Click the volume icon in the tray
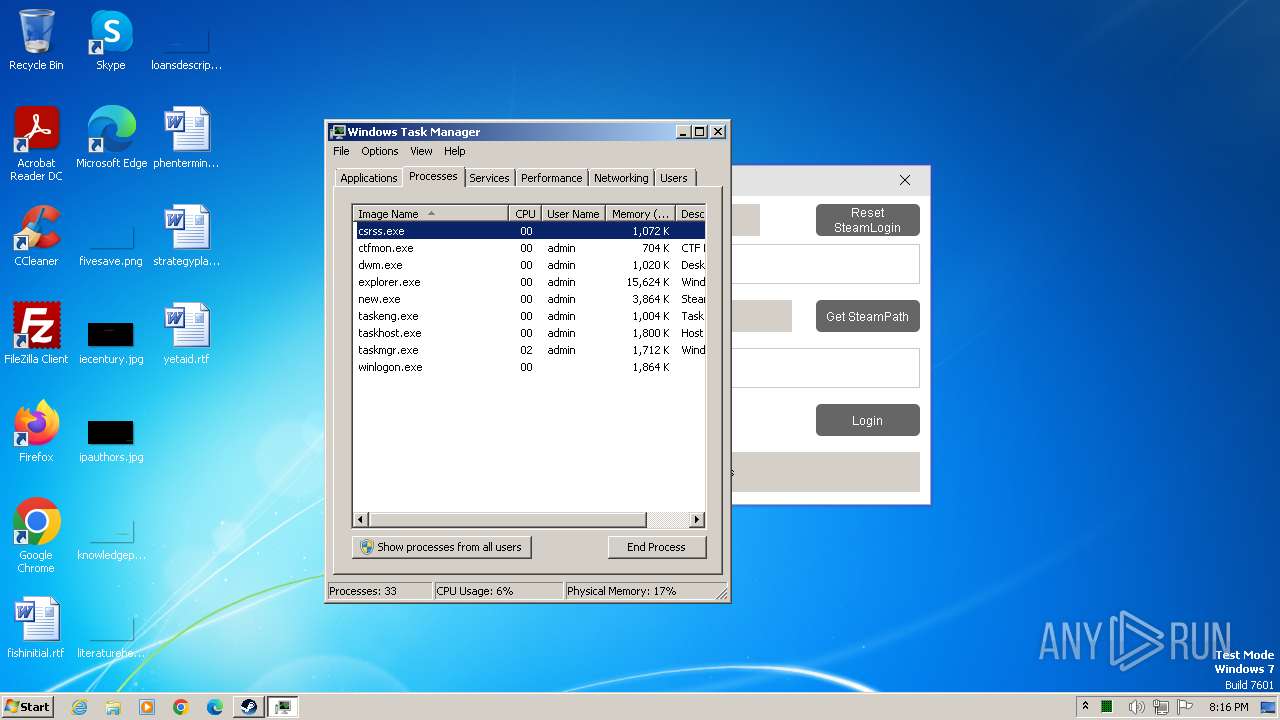Viewport: 1280px width, 720px height. (x=1136, y=707)
